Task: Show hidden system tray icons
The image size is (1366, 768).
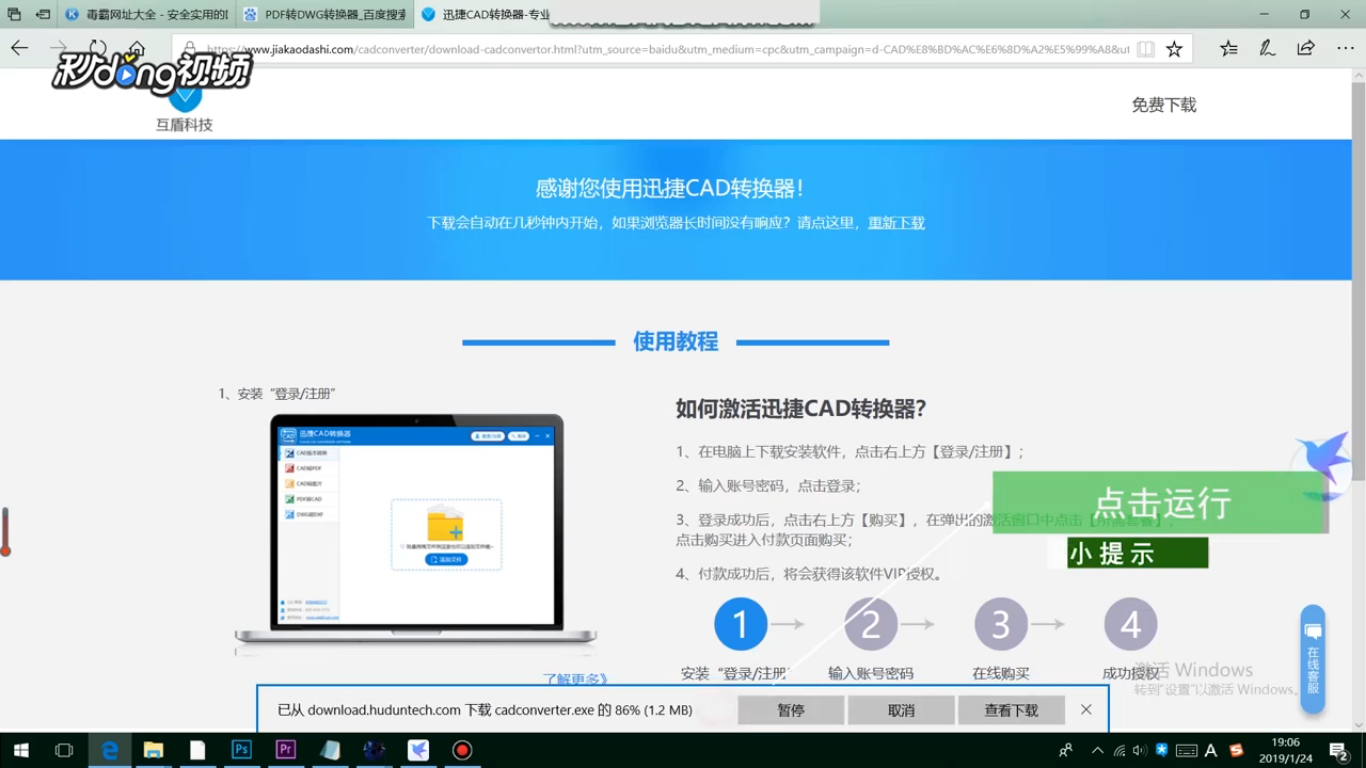Action: click(x=1098, y=750)
